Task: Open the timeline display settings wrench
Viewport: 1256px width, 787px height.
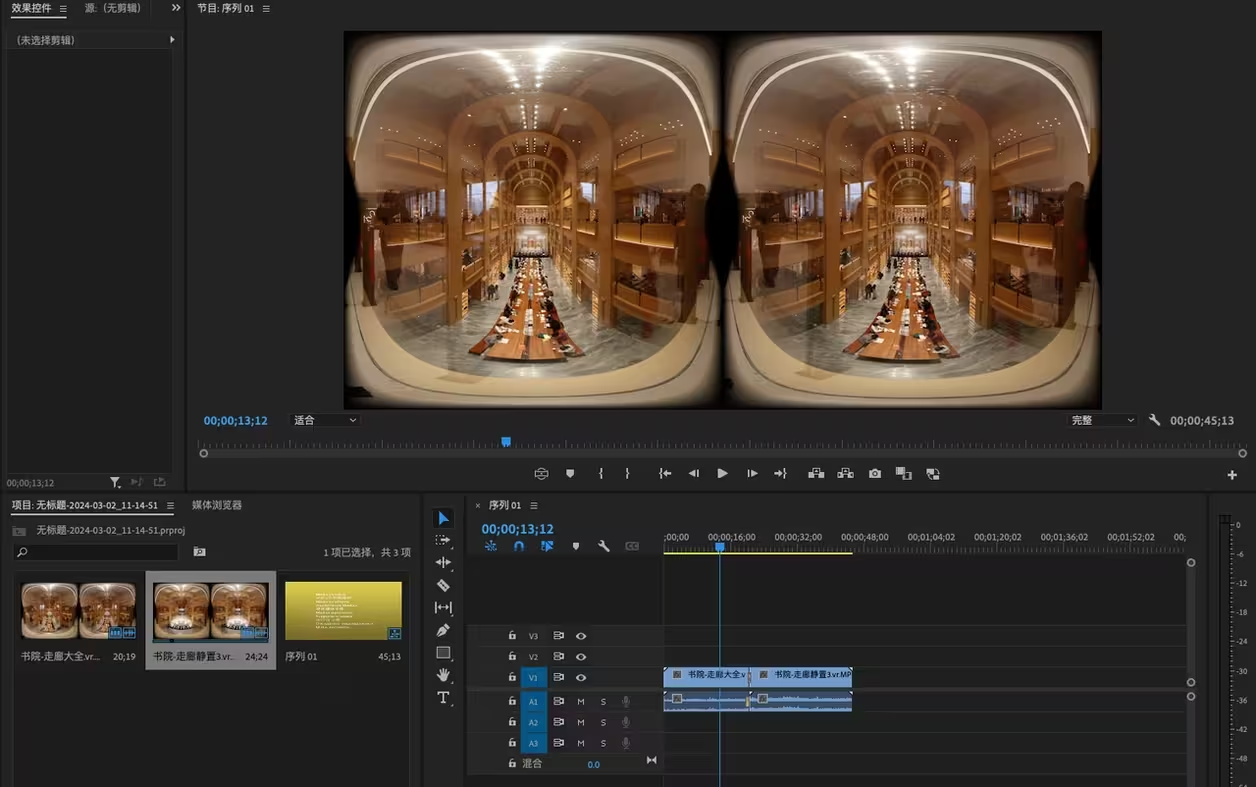Action: [604, 546]
